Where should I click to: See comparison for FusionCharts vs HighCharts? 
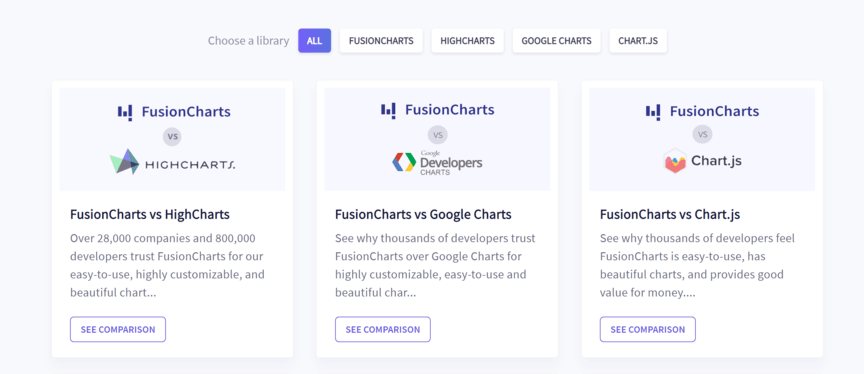pyautogui.click(x=118, y=329)
